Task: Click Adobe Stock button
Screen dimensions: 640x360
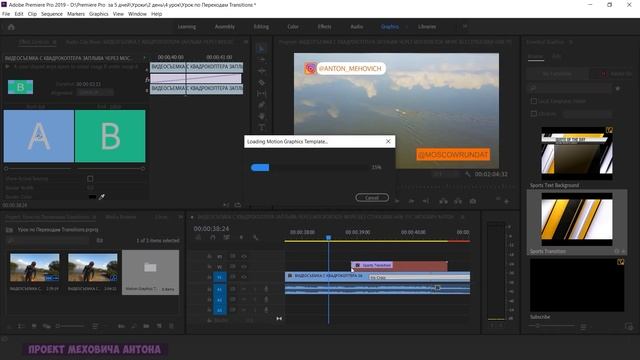Action: (x=611, y=74)
